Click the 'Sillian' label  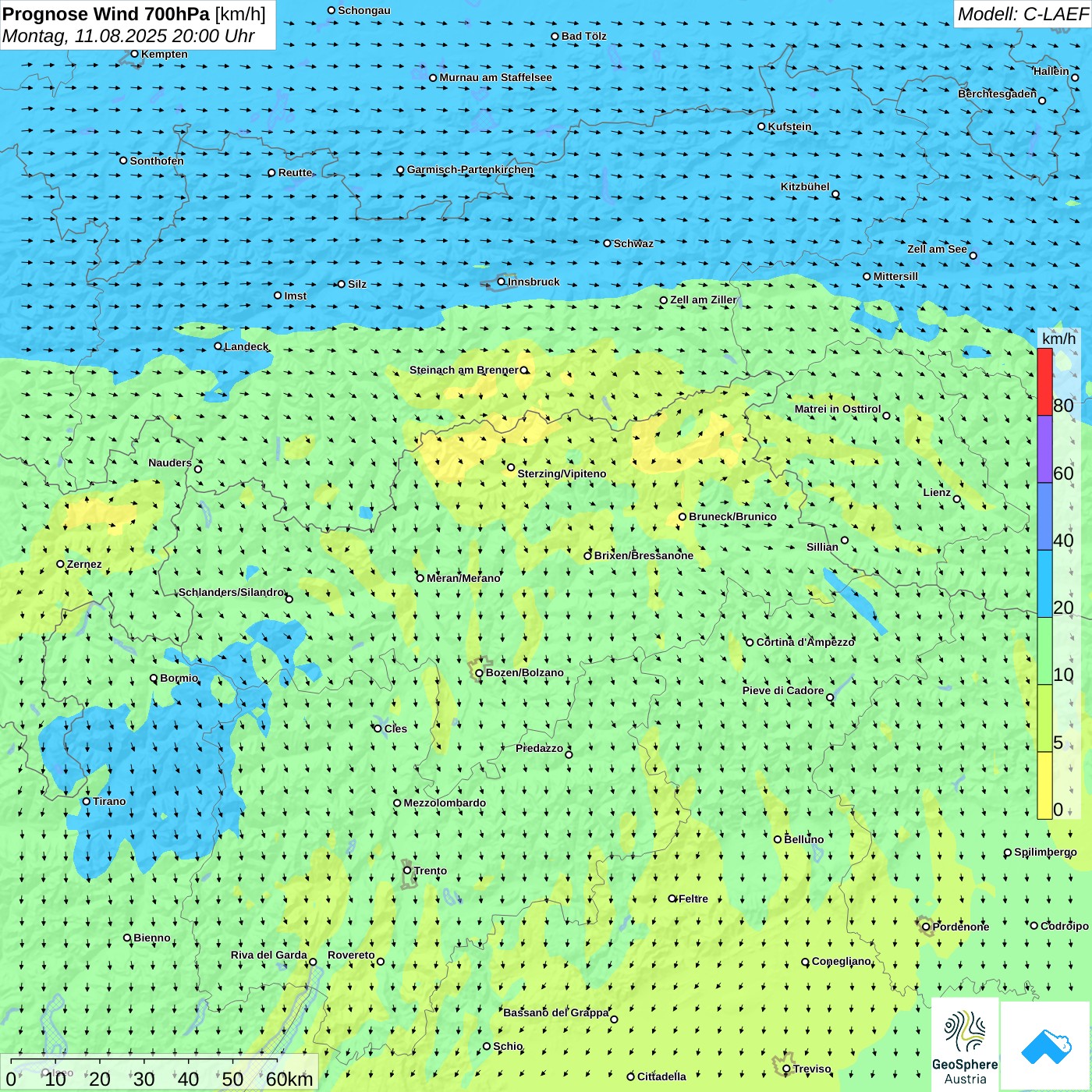point(822,547)
